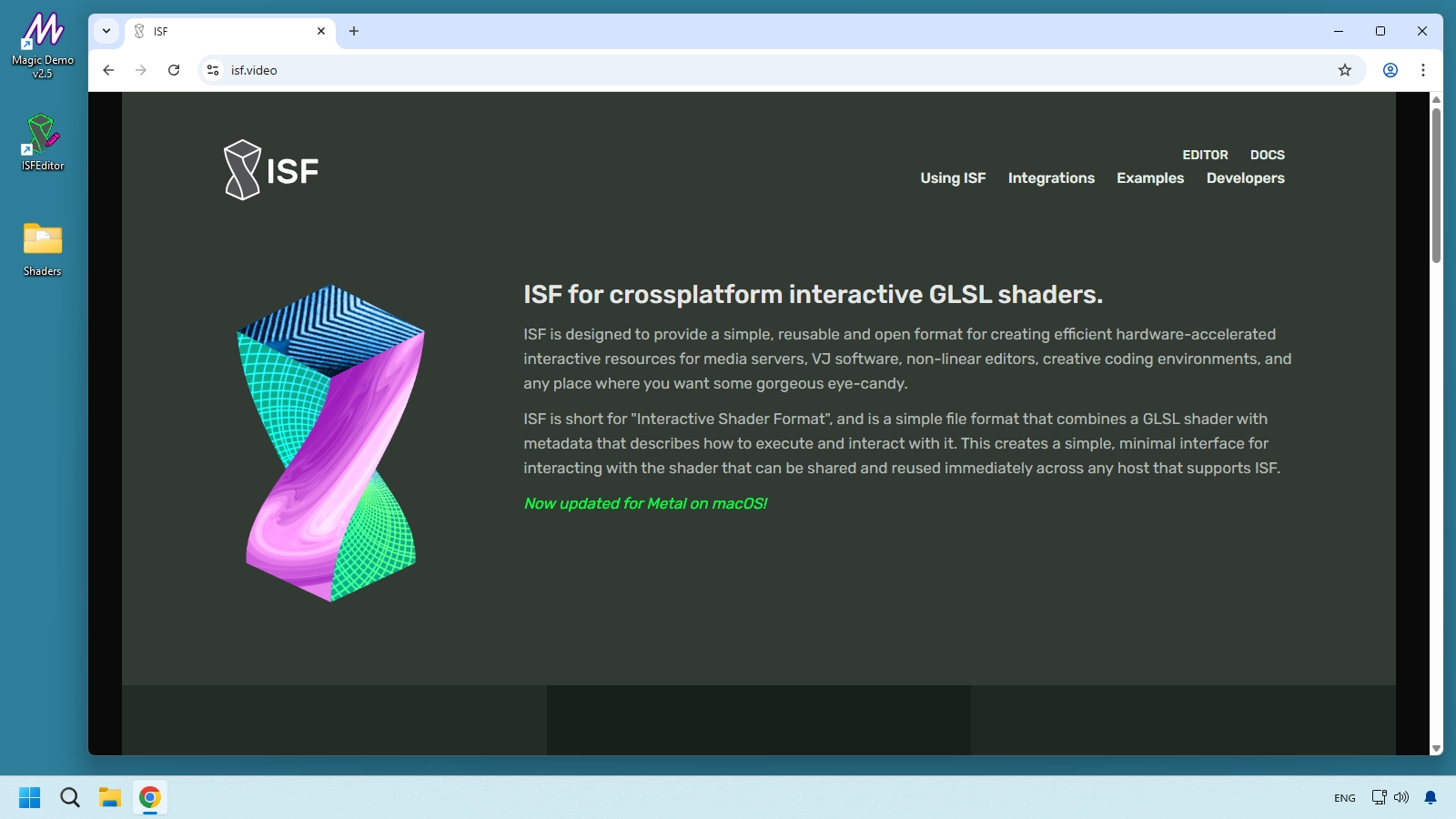Click the scrollbar up arrow
Screen dimensions: 1456x819
click(1436, 99)
